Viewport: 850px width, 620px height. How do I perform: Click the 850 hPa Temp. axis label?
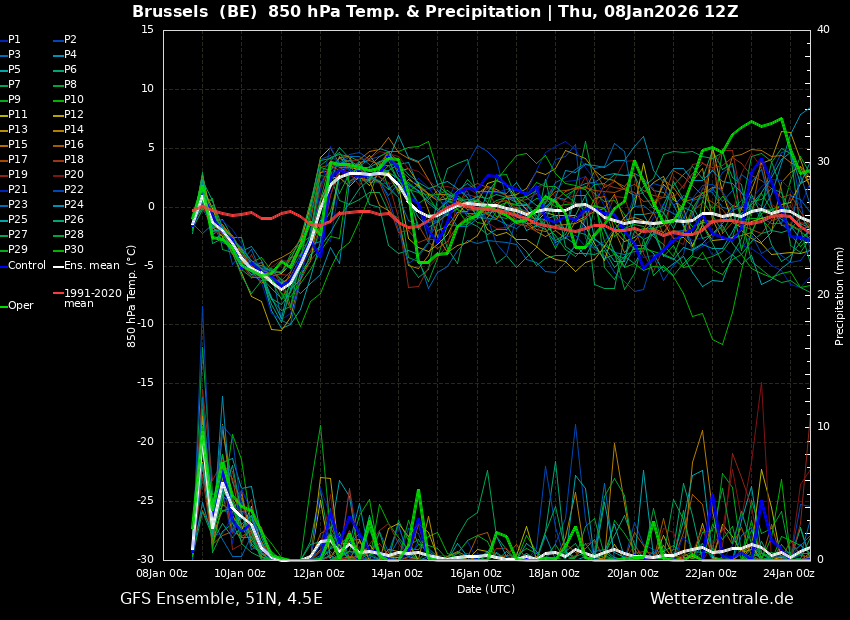coord(132,294)
